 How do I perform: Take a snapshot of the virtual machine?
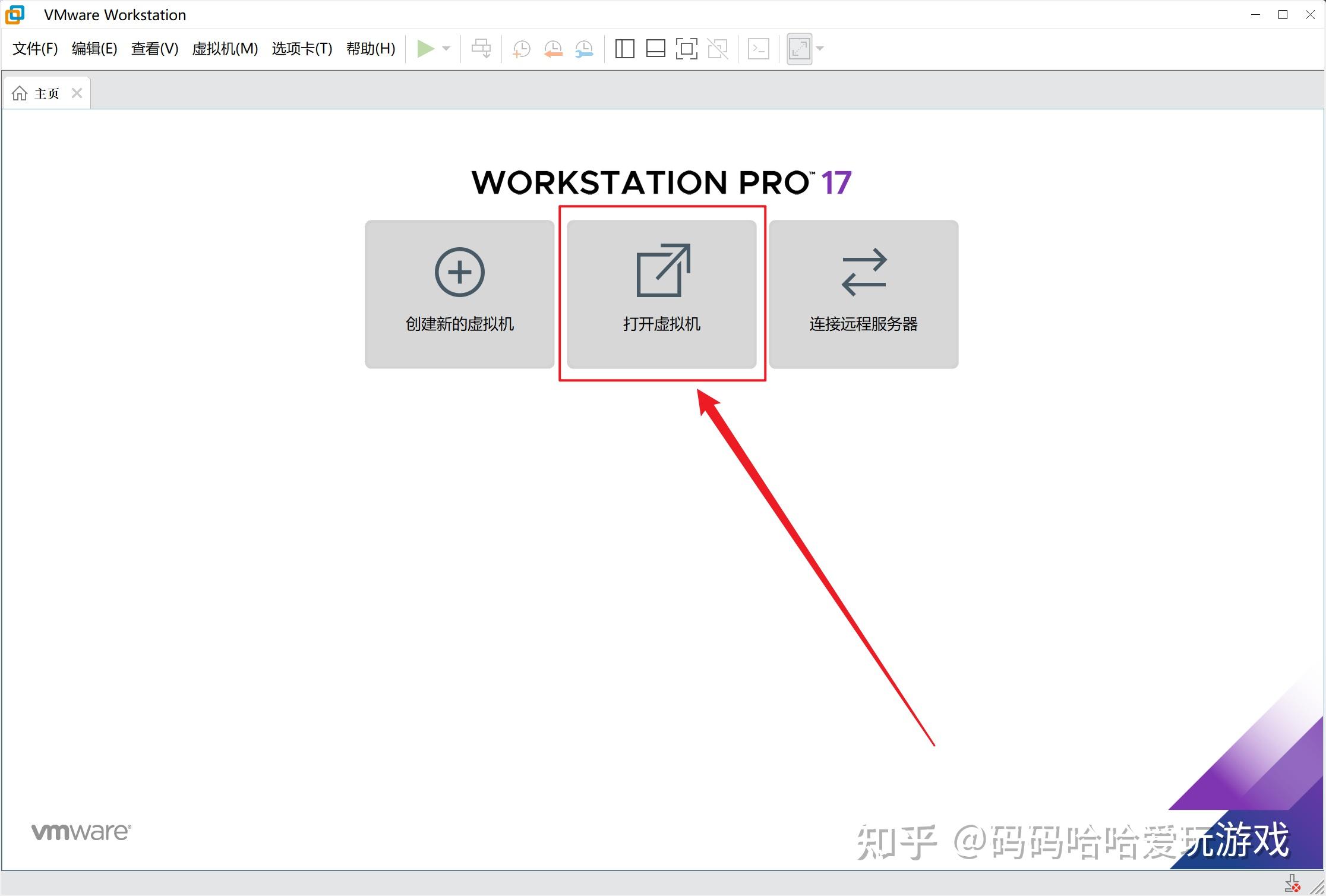click(x=521, y=49)
